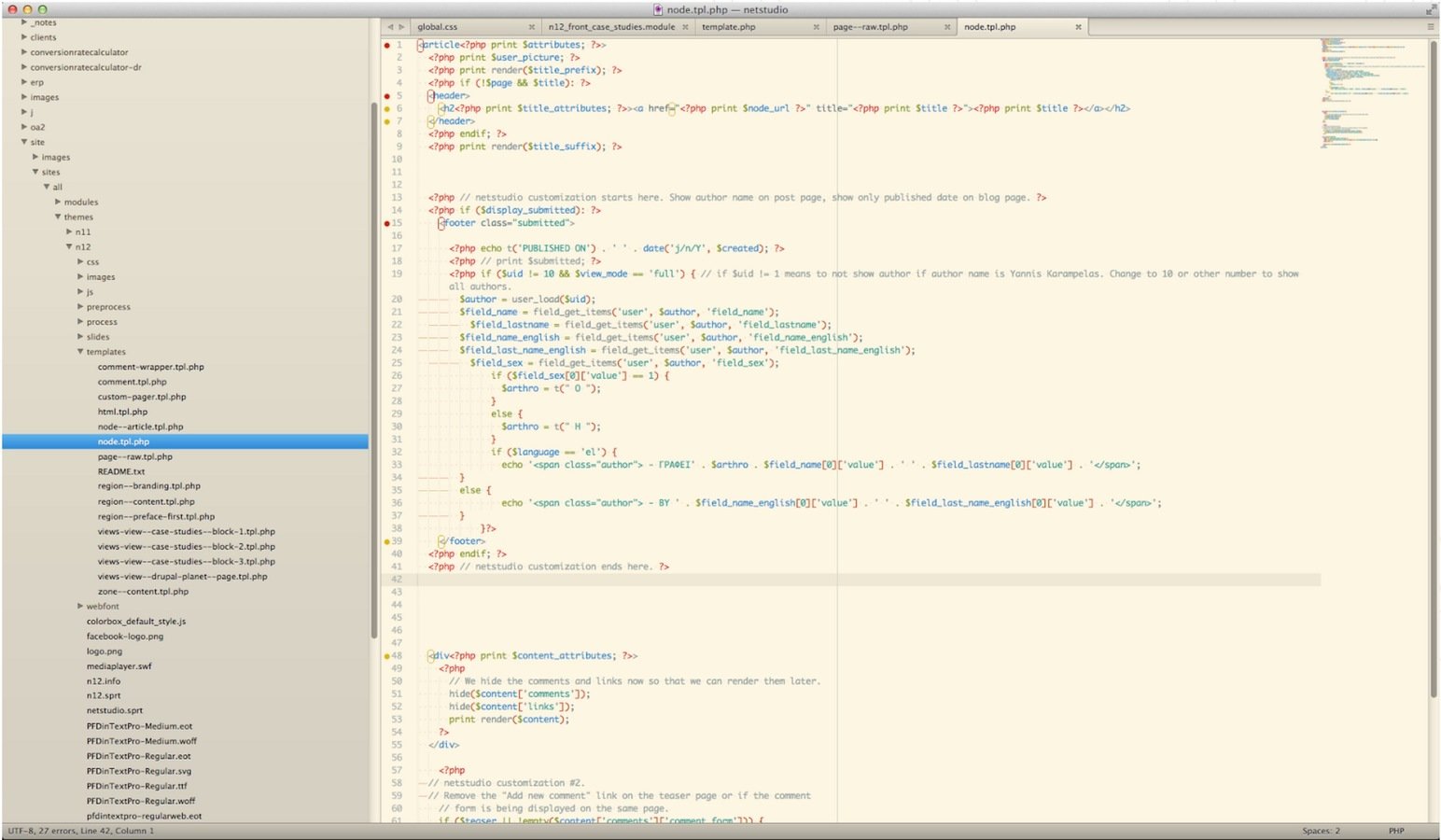Click the tab scroll right arrow
Viewport: 1441px width, 840px height.
point(402,27)
